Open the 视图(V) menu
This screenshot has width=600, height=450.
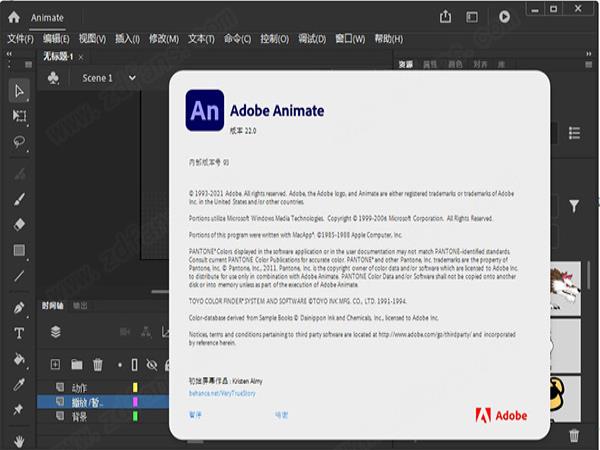coord(92,39)
